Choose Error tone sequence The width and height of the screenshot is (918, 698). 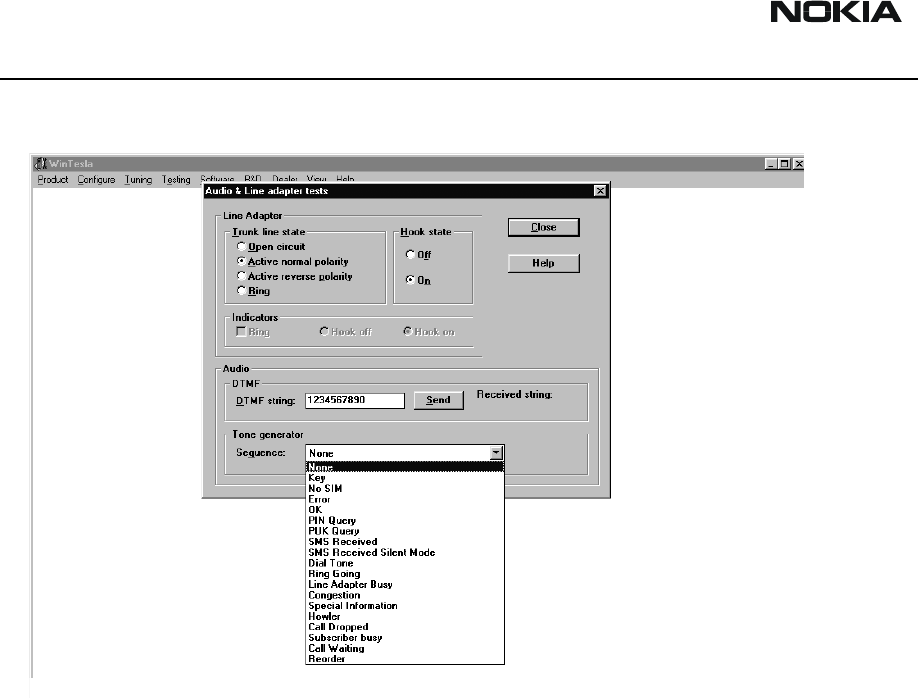click(405, 499)
